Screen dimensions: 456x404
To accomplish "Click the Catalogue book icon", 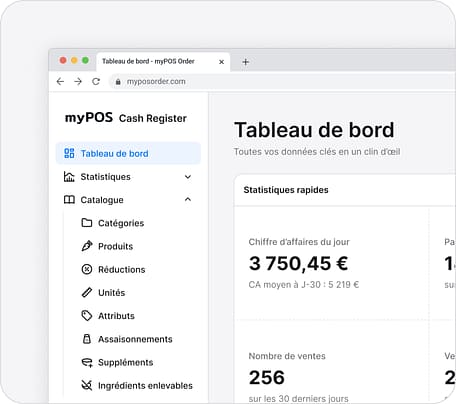I will pos(69,200).
